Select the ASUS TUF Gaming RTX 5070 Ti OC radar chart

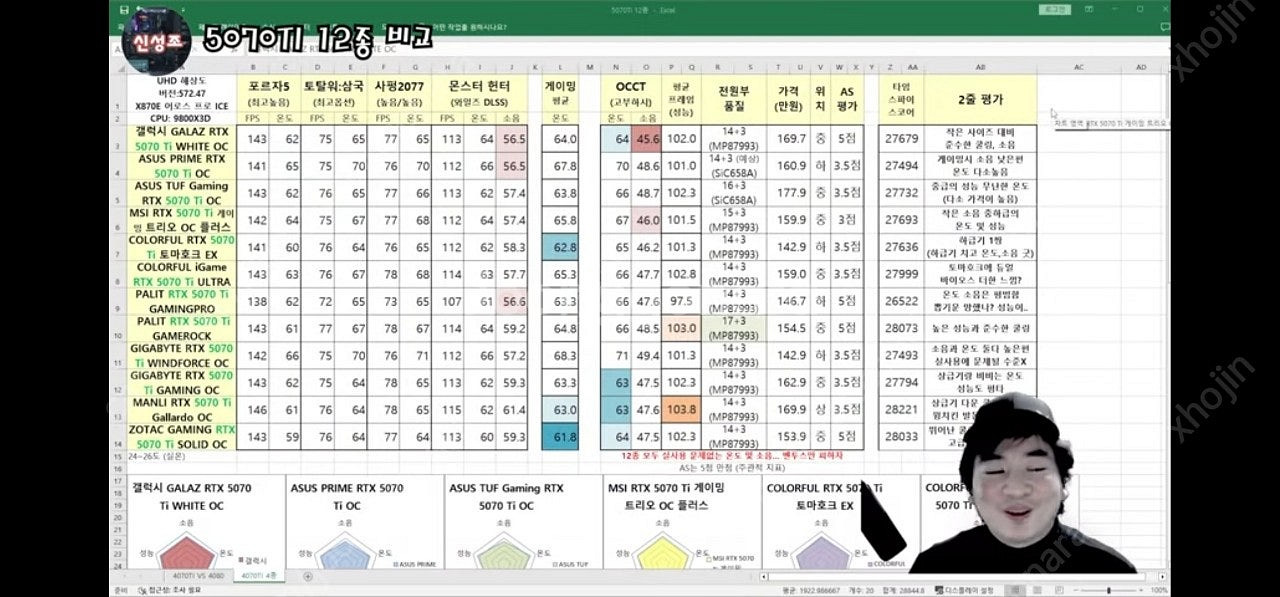(523, 522)
